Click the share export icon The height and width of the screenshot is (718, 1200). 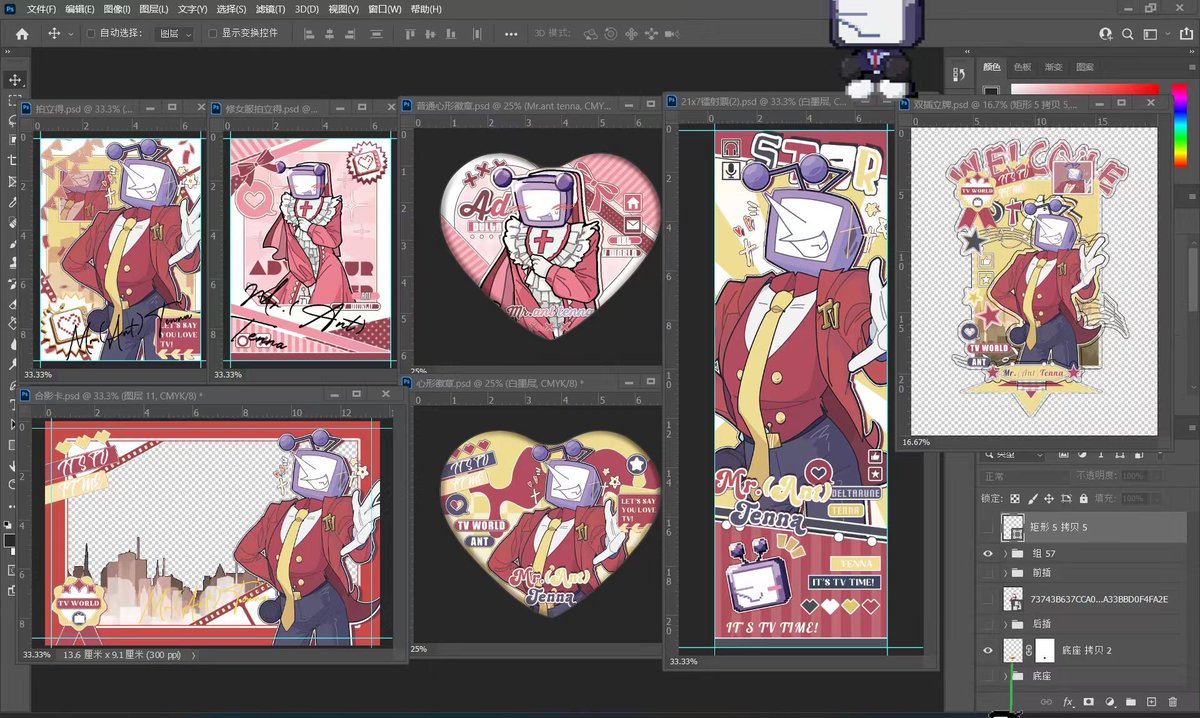coord(1186,34)
